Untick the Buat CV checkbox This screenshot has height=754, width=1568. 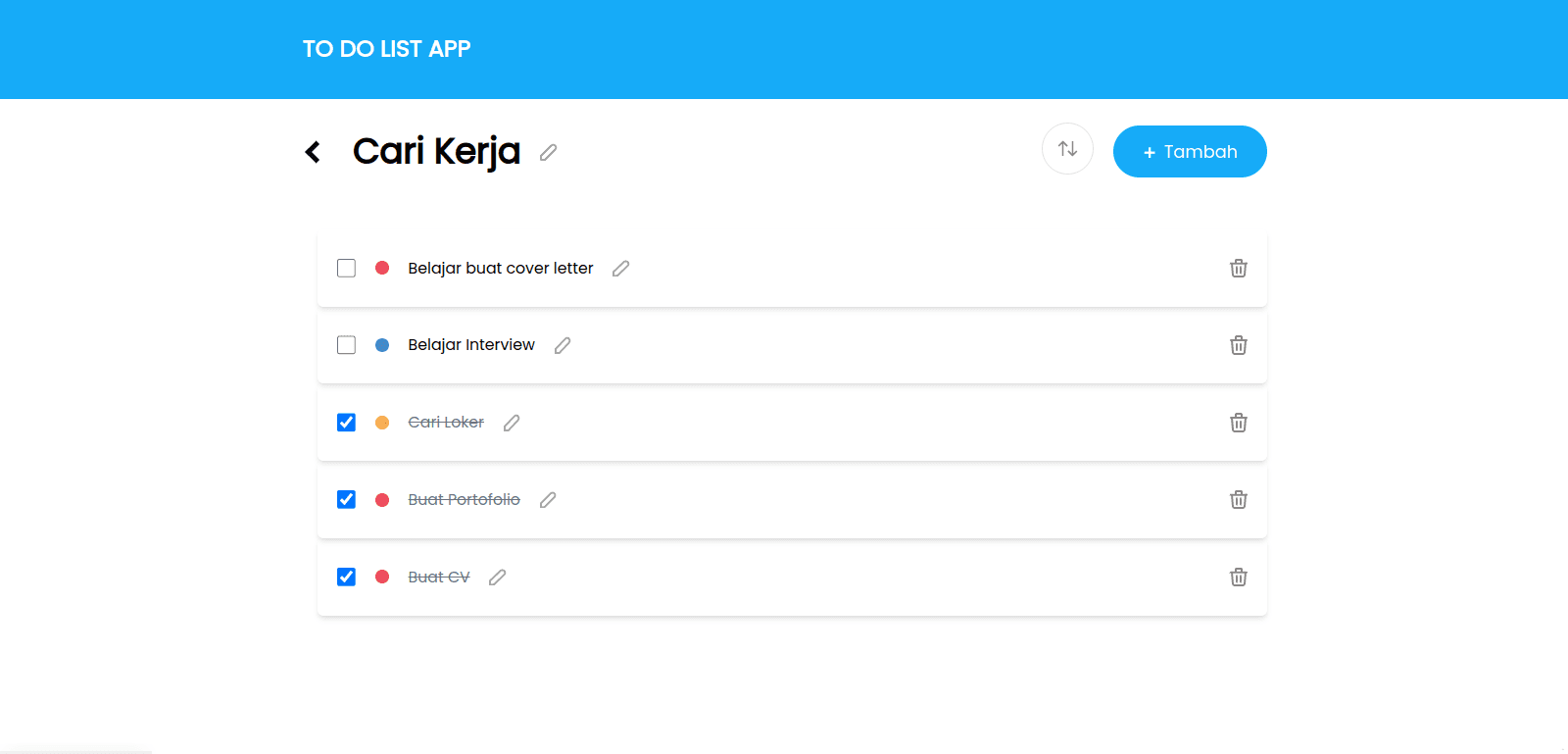coord(346,577)
